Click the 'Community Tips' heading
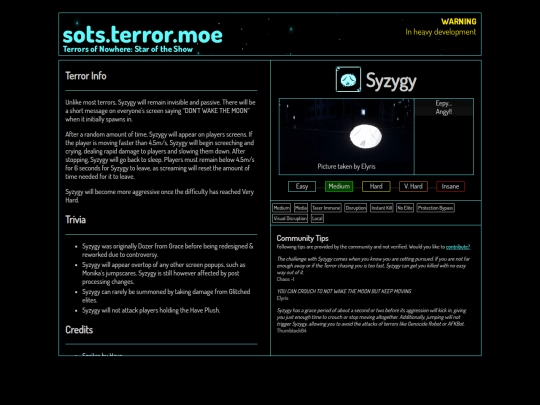 click(302, 238)
